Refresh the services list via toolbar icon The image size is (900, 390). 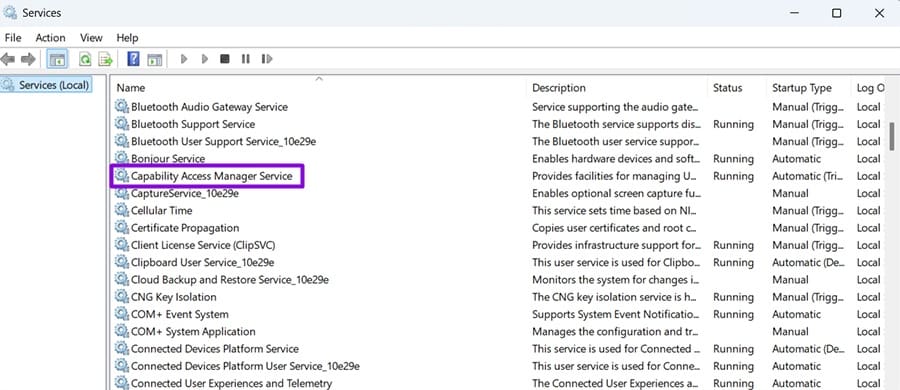tap(85, 59)
